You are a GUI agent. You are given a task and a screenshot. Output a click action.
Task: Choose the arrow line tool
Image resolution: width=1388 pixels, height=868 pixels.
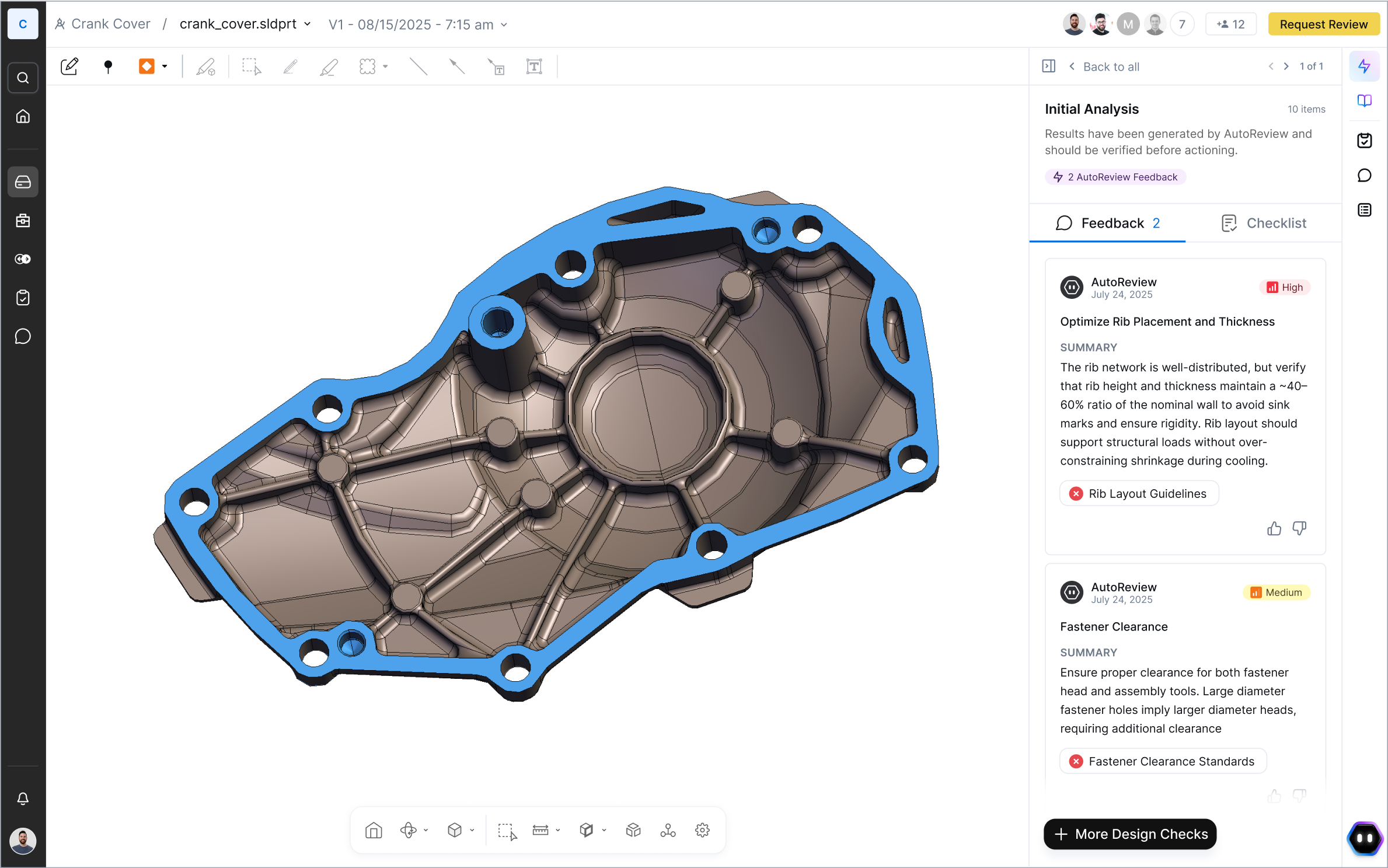[x=456, y=67]
